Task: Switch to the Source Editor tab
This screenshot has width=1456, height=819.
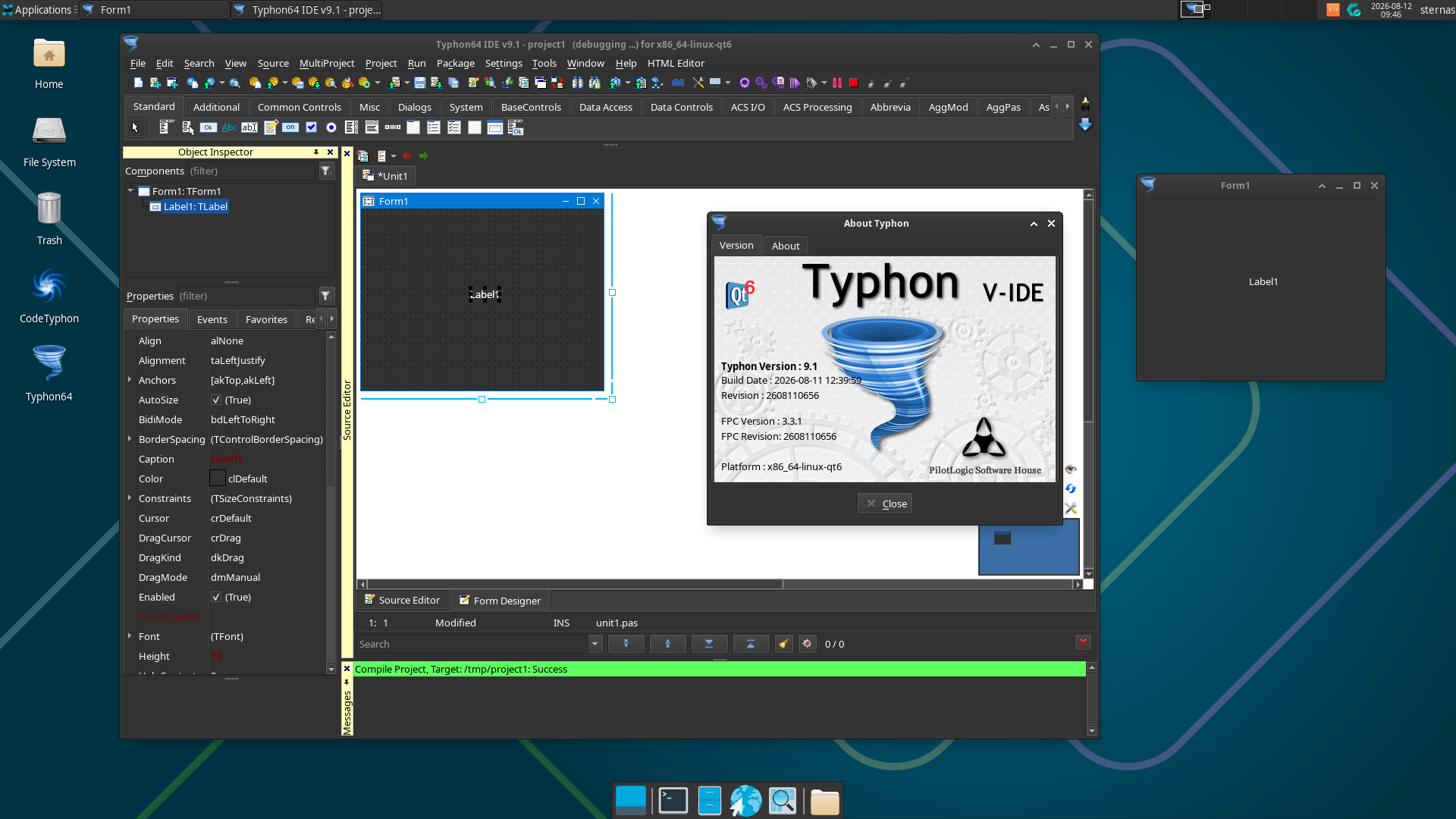Action: [403, 600]
